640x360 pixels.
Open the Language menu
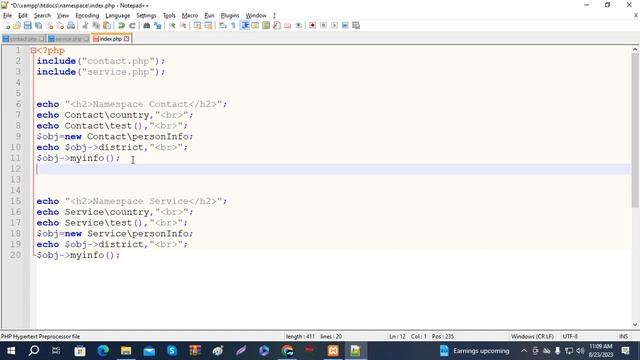click(x=118, y=16)
